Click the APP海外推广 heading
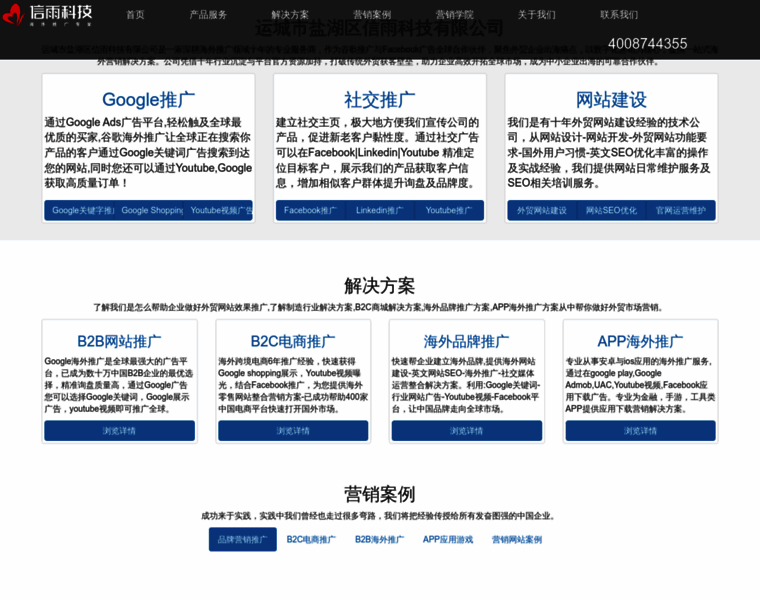 click(640, 341)
